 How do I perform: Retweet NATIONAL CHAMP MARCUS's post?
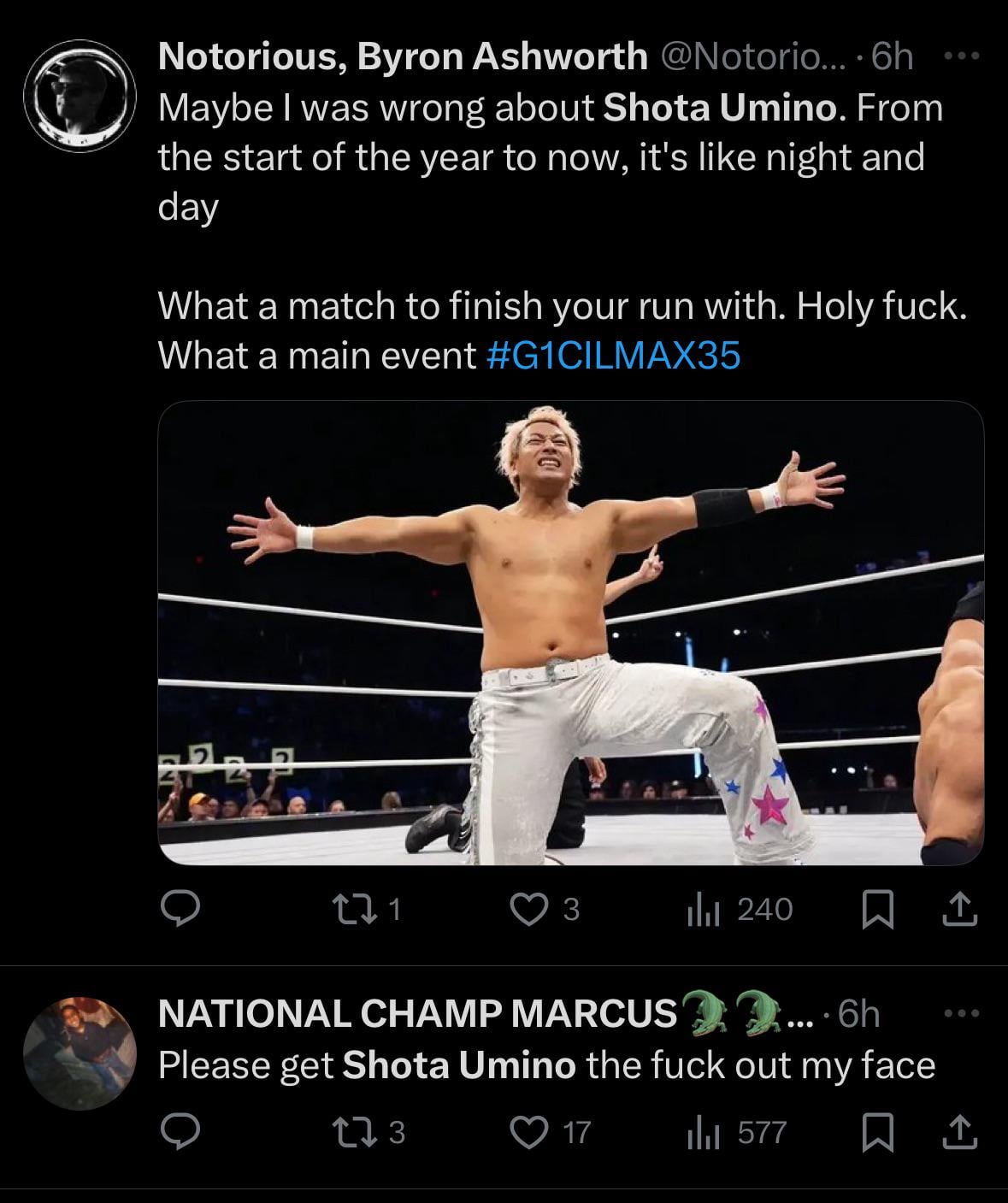(x=368, y=1132)
